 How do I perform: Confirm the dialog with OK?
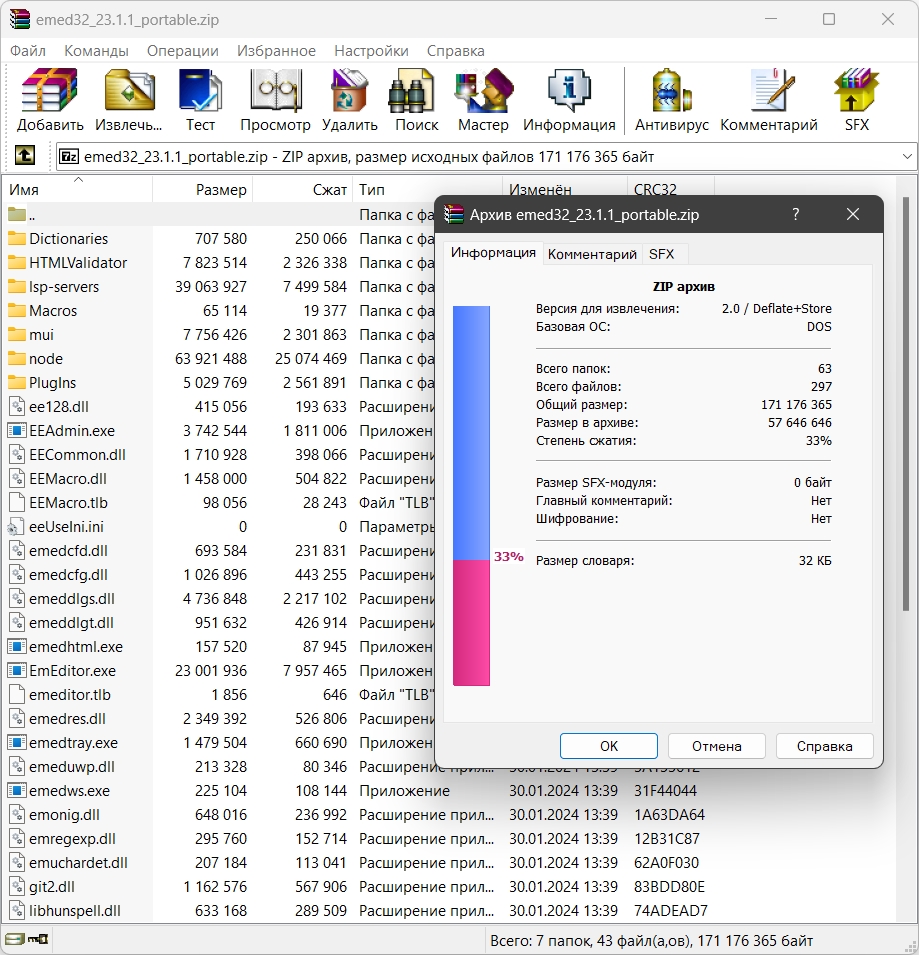coord(609,746)
